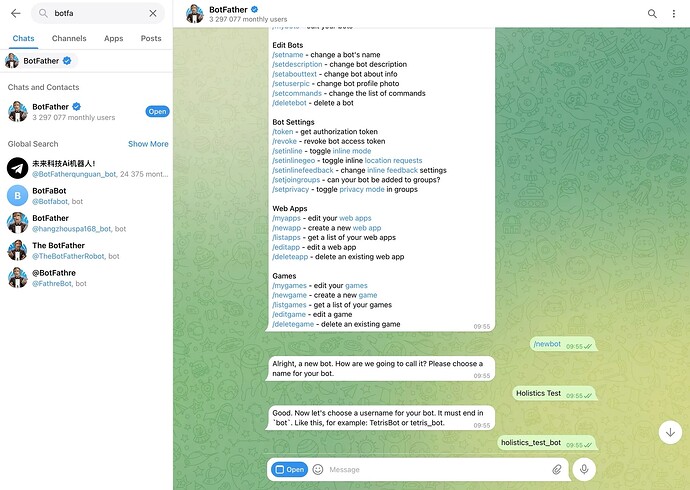Clear the botfa search text
The height and width of the screenshot is (490, 690).
153,13
